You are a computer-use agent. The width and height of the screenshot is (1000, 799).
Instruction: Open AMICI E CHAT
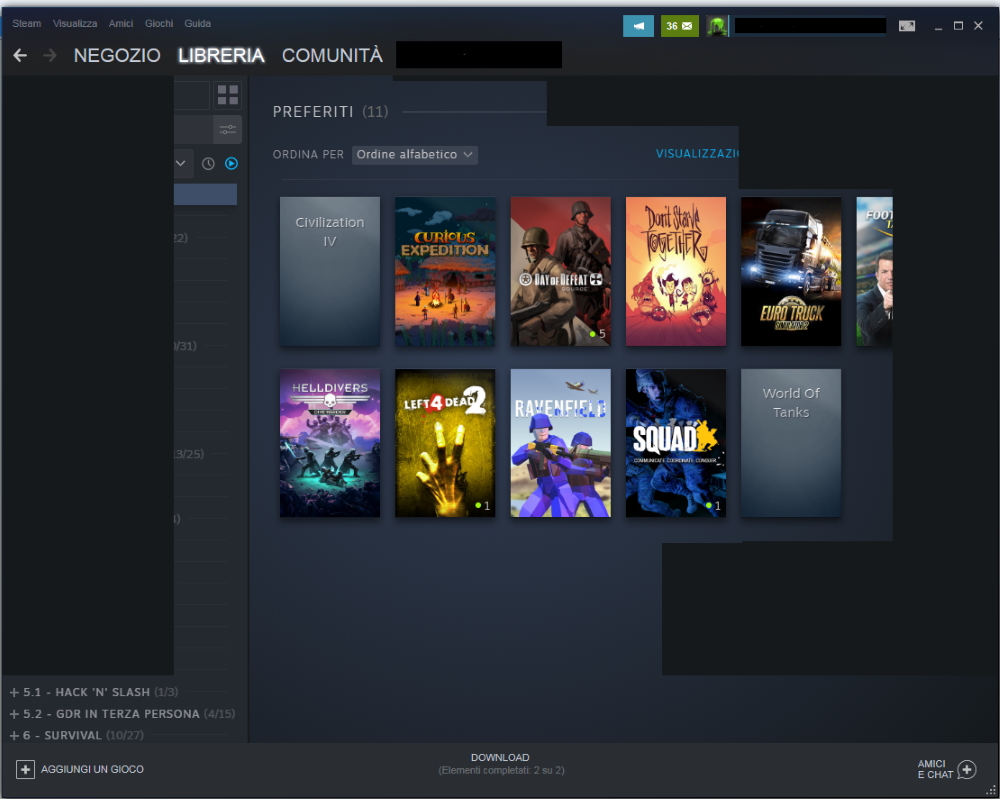[942, 769]
